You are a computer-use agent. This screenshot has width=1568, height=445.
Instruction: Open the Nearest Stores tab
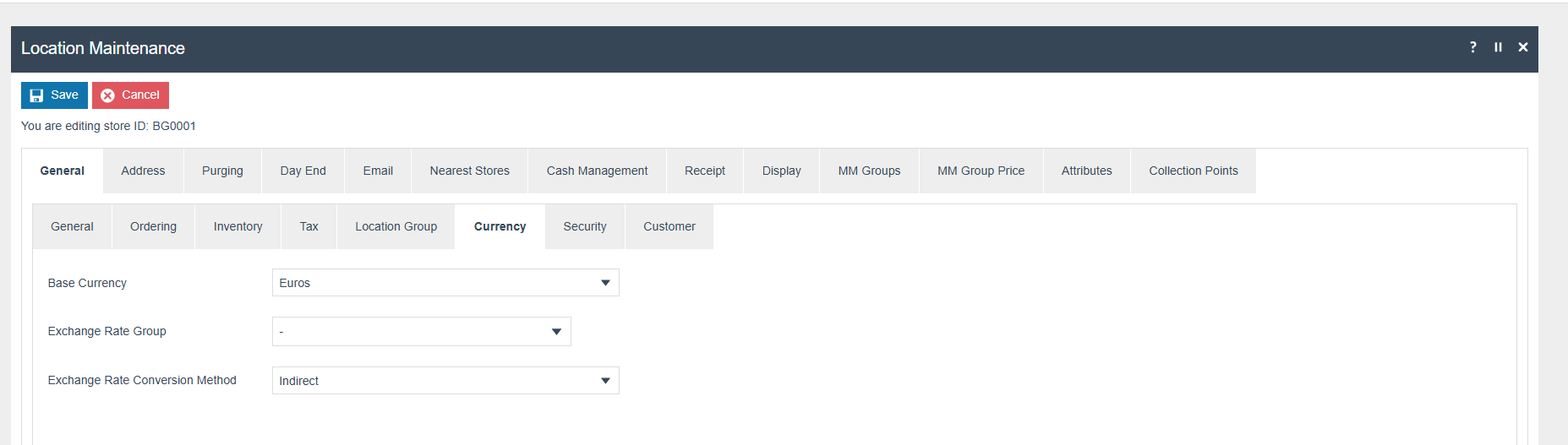(x=469, y=171)
